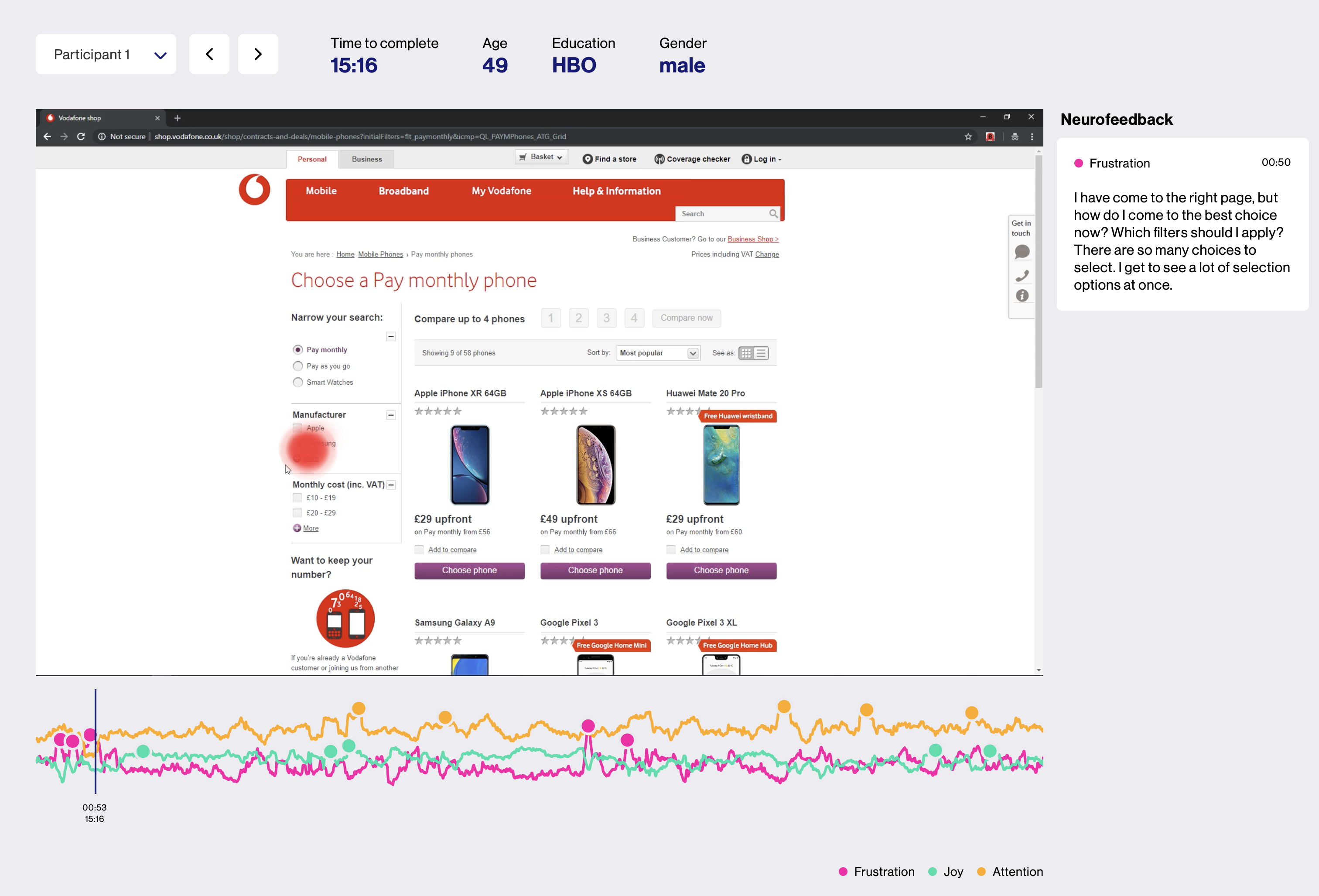Click the Not secure site info icon

click(102, 136)
